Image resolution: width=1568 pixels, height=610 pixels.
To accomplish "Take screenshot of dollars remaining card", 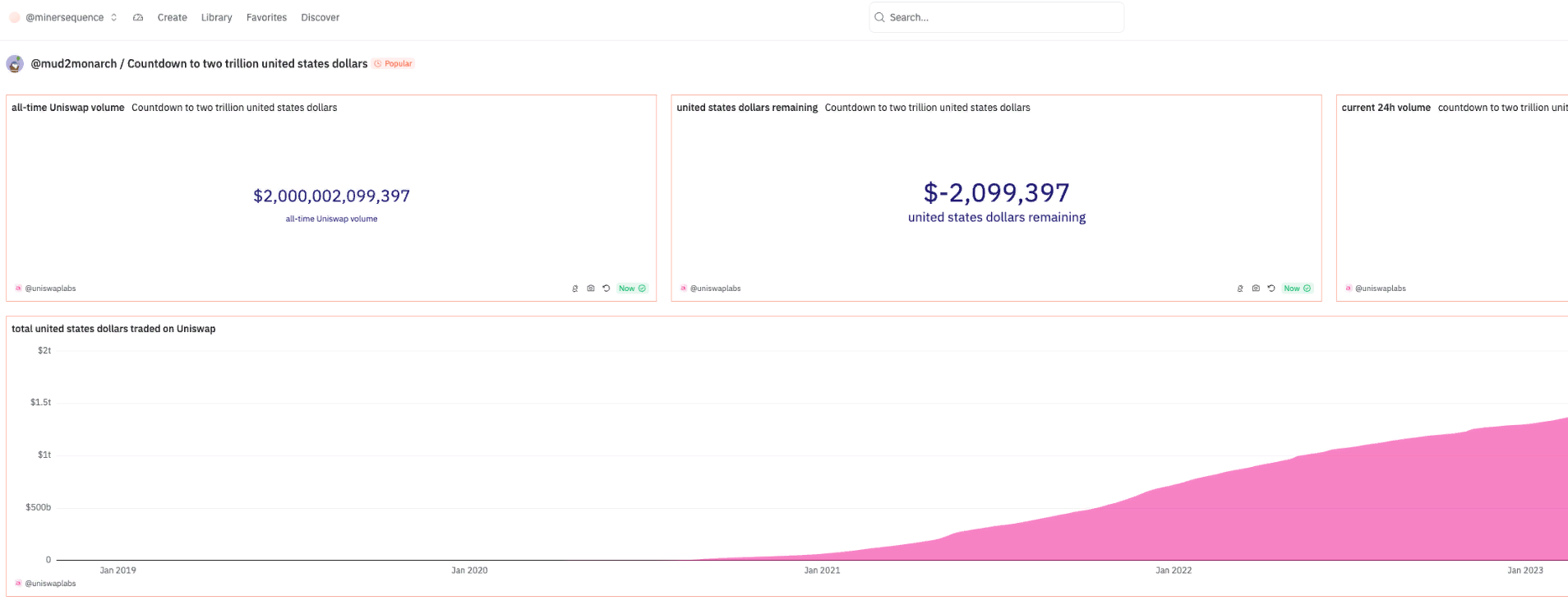I will (x=1256, y=289).
